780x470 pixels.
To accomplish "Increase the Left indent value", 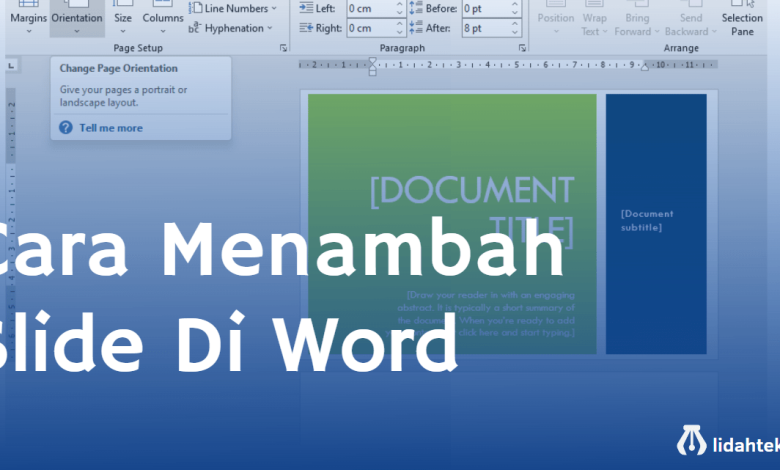I will 400,5.
